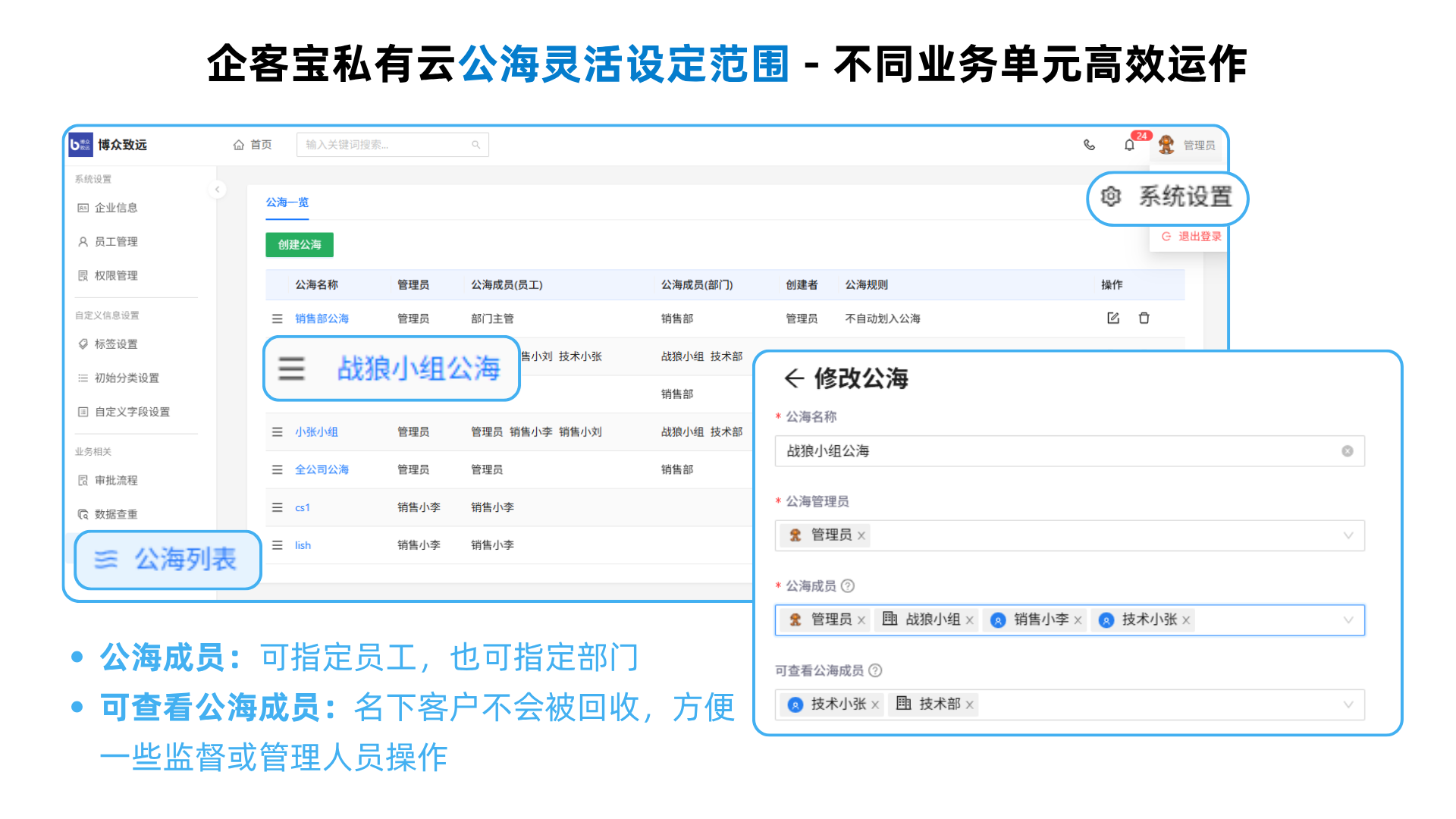Screen dimensions: 1456x819
Task: Remove 技术部 tag from 可查看公海成员
Action: tap(969, 705)
